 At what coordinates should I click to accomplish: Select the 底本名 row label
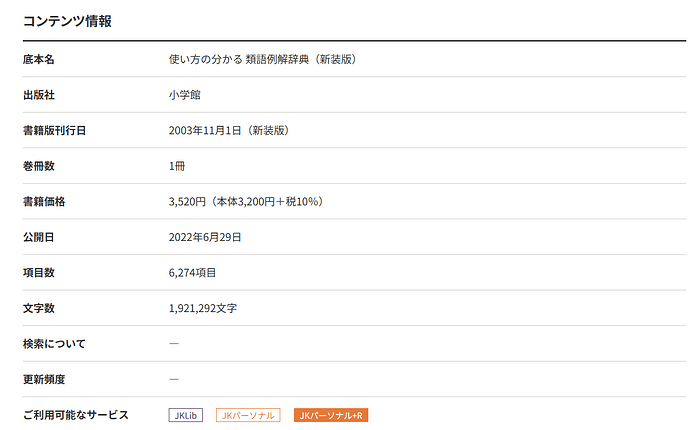[x=39, y=59]
